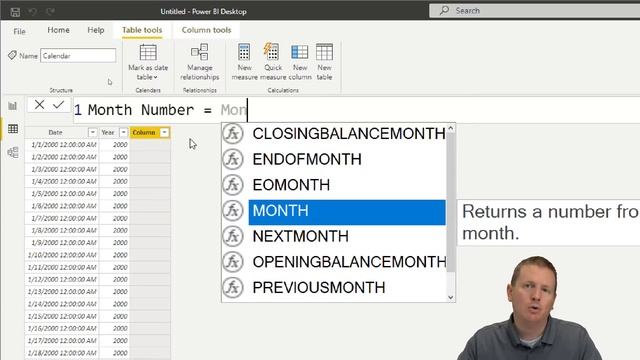Image resolution: width=640 pixels, height=360 pixels.
Task: Choose OPENINGBALANCEMONTH suggestion
Action: pyautogui.click(x=349, y=262)
